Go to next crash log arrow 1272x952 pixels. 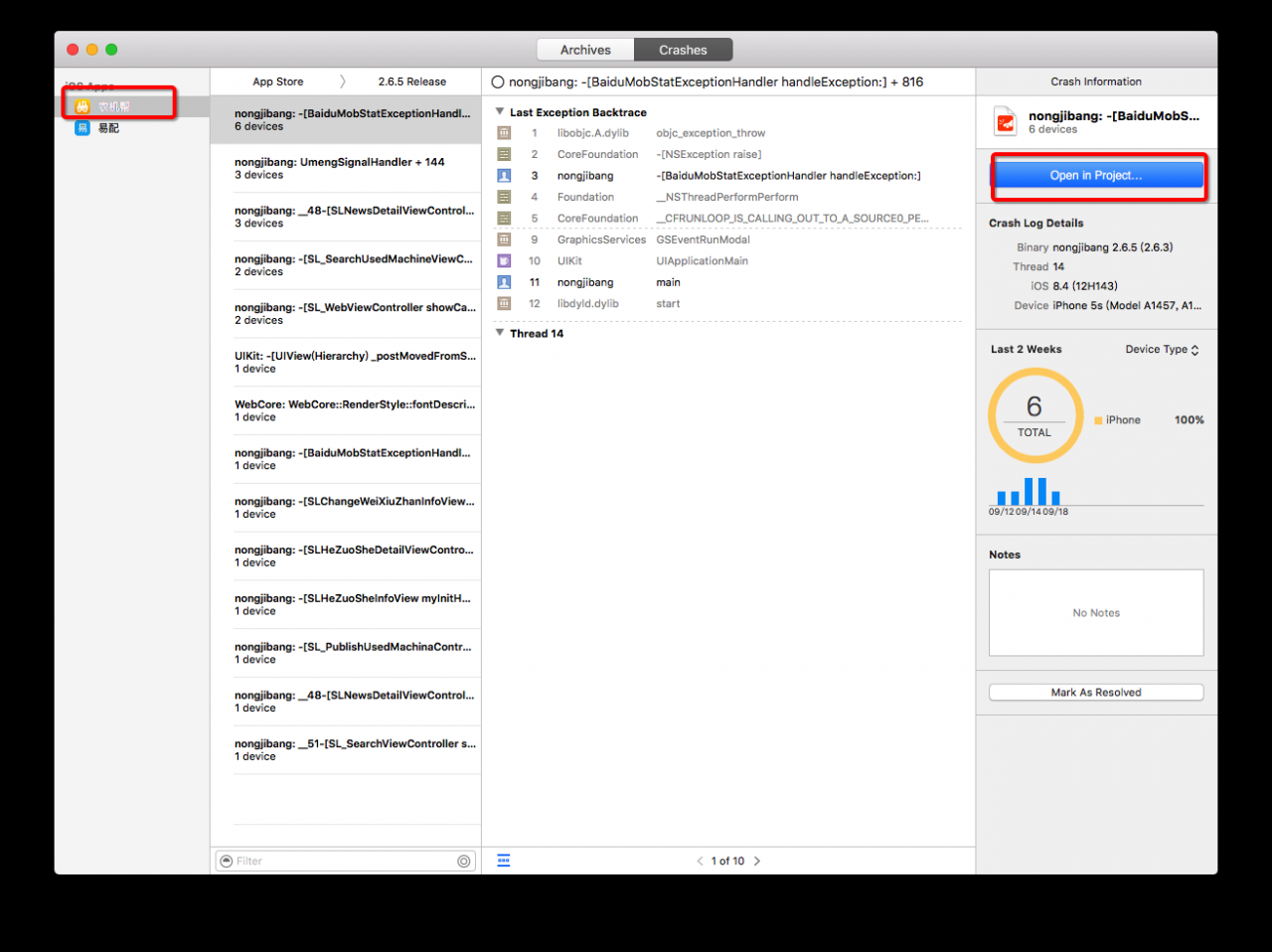(757, 862)
